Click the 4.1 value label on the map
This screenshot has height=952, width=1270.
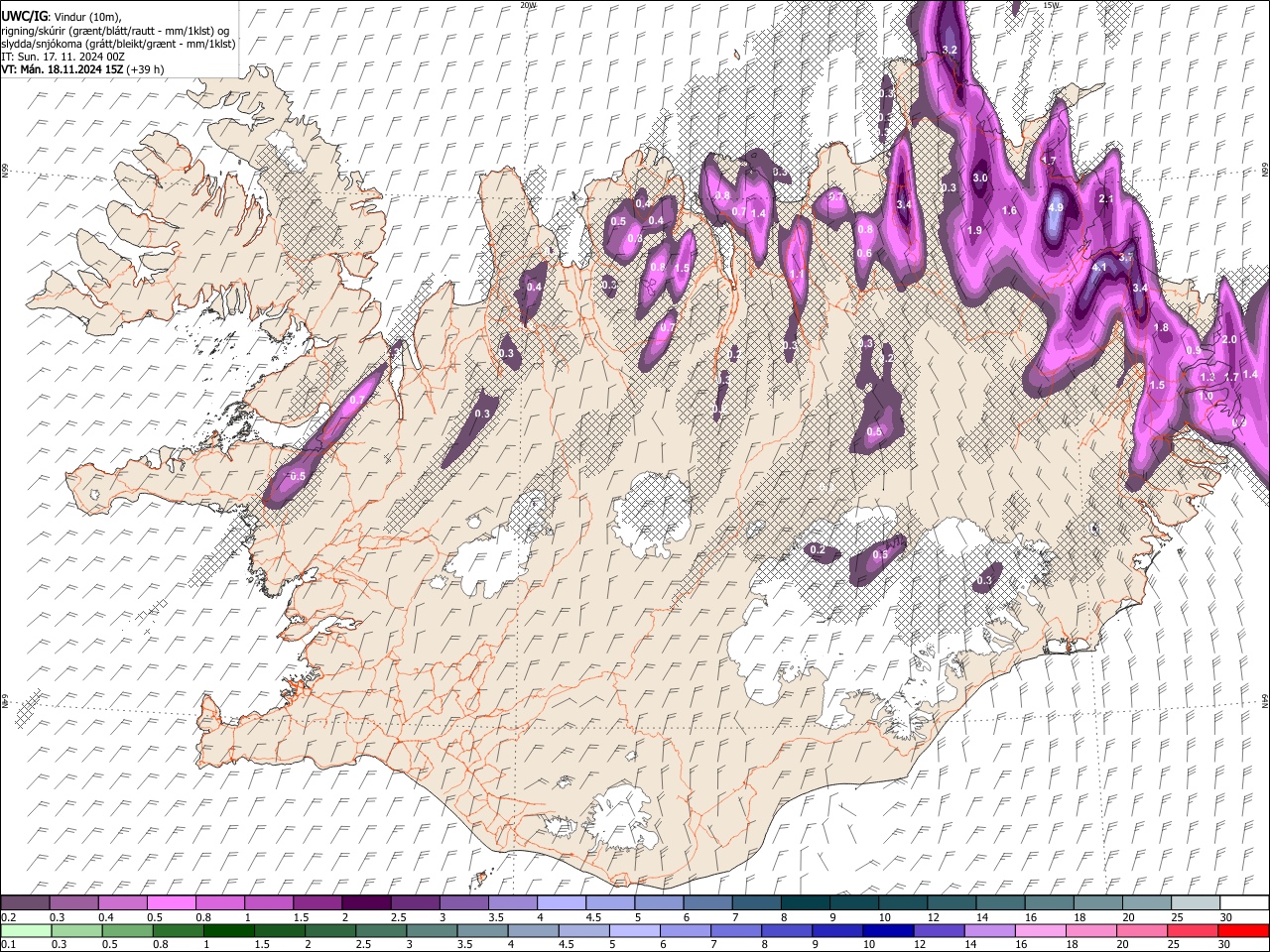1099,268
